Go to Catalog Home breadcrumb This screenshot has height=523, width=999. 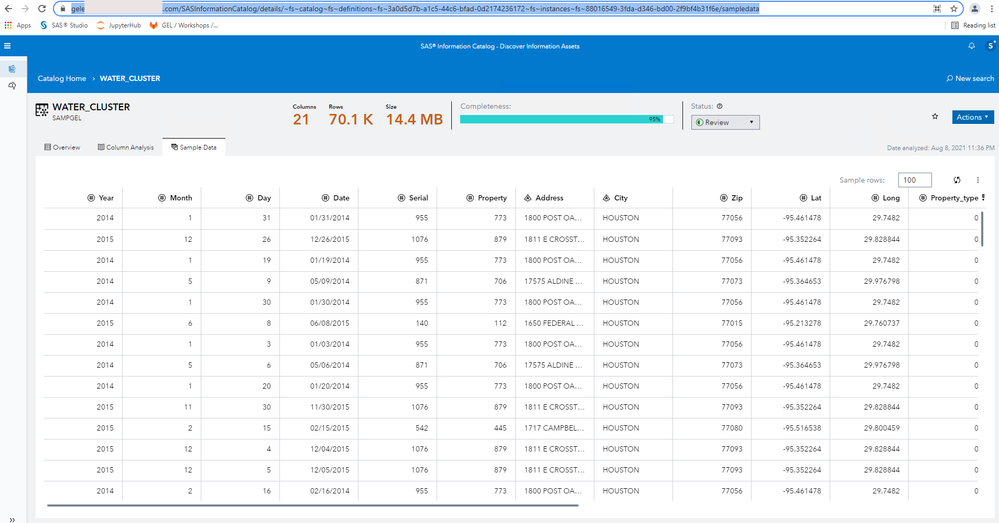click(62, 78)
